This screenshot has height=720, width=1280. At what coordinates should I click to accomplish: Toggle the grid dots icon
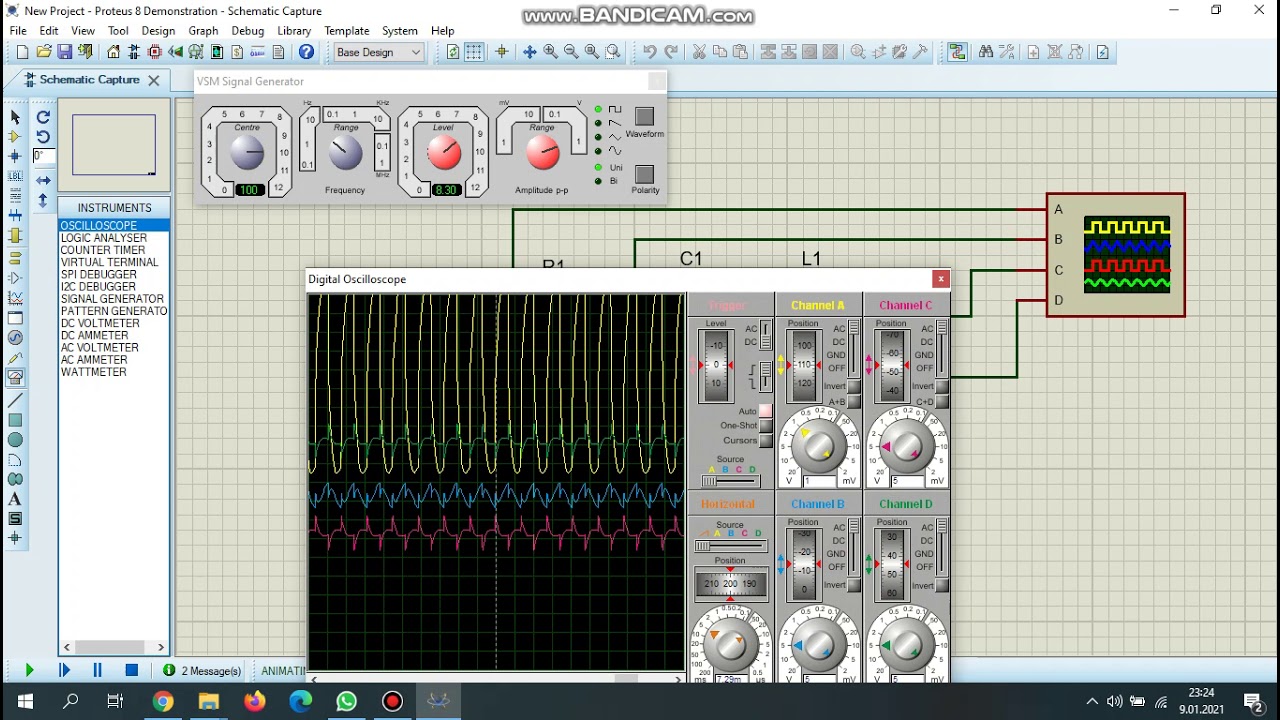474,52
